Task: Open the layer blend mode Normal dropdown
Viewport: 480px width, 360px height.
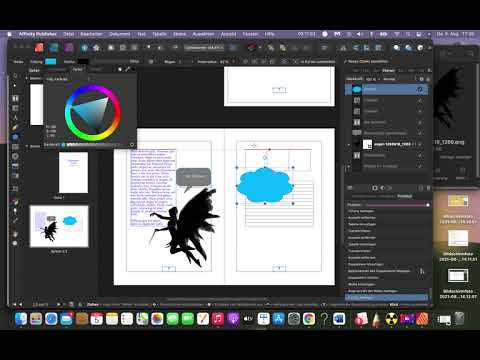Action: [391, 79]
